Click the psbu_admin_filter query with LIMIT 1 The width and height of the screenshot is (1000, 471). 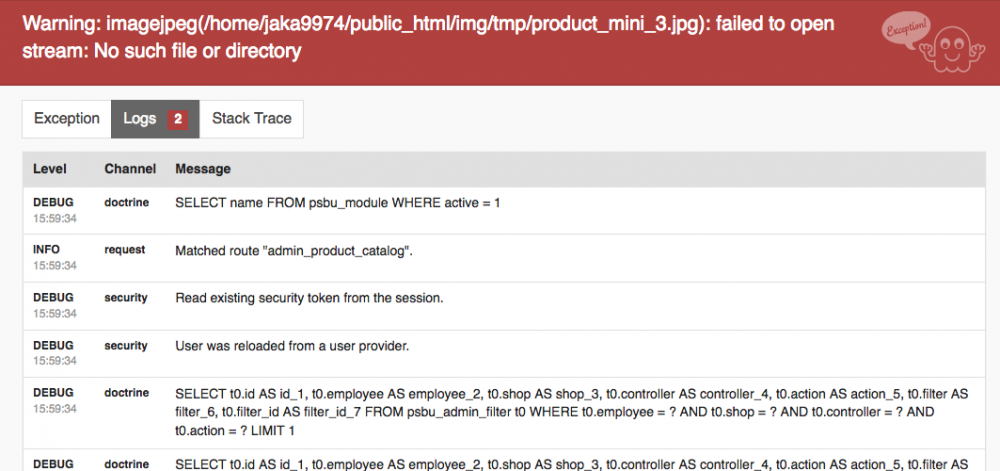pyautogui.click(x=571, y=412)
